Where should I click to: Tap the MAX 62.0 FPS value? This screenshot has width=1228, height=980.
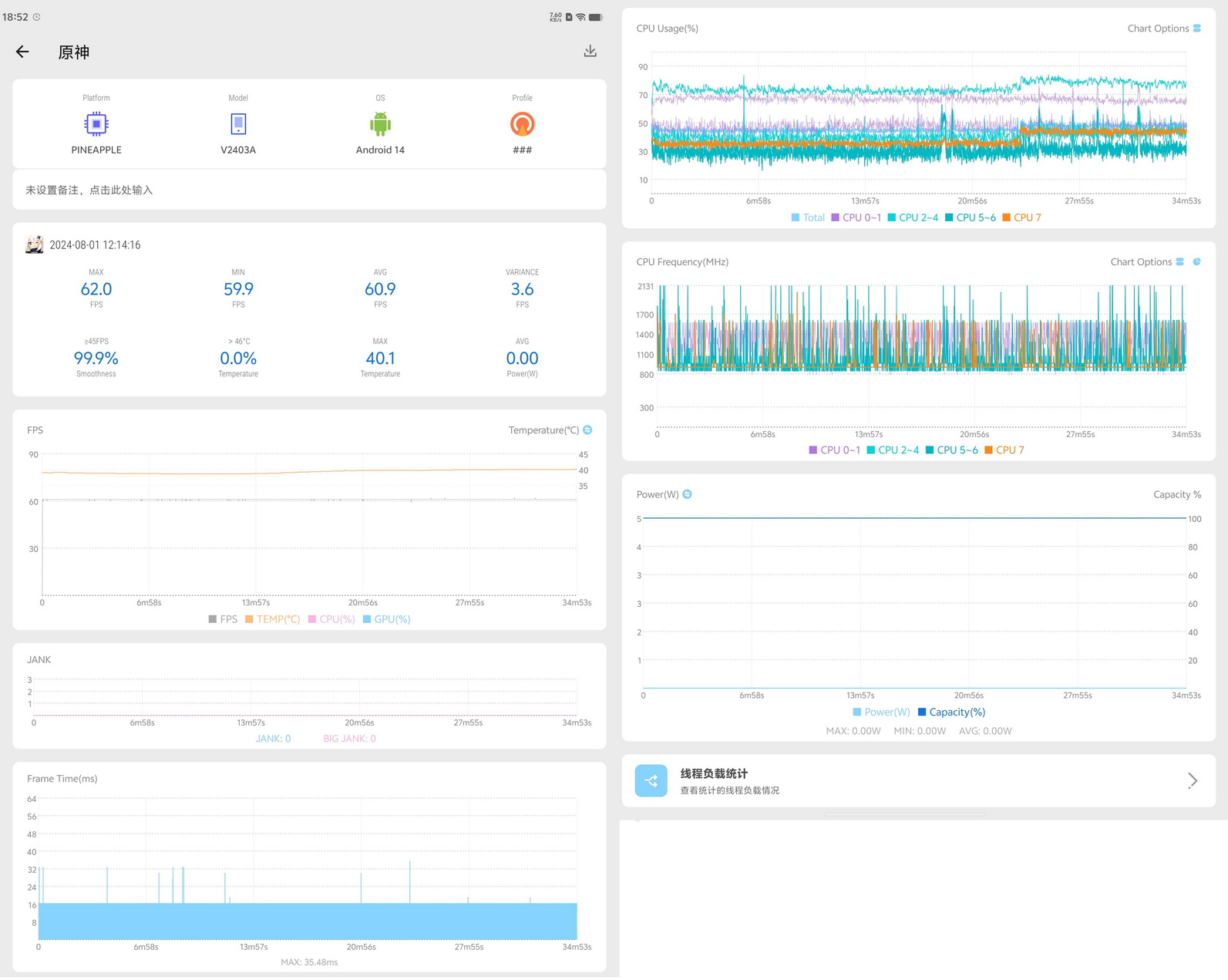(96, 289)
